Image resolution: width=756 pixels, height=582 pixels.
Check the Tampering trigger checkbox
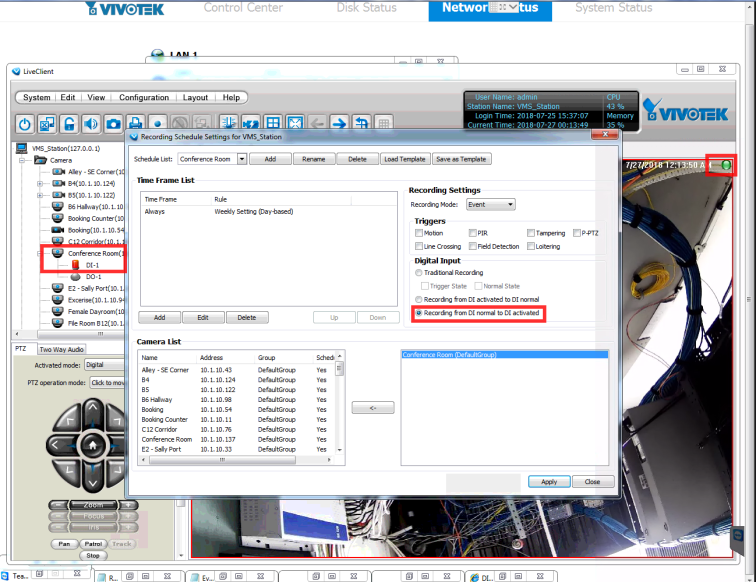pyautogui.click(x=530, y=233)
